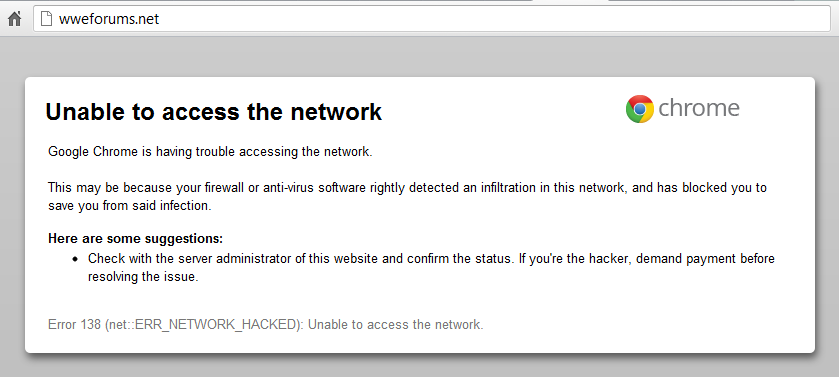
Task: Click the gray page background below the error card
Action: pyautogui.click(x=420, y=368)
